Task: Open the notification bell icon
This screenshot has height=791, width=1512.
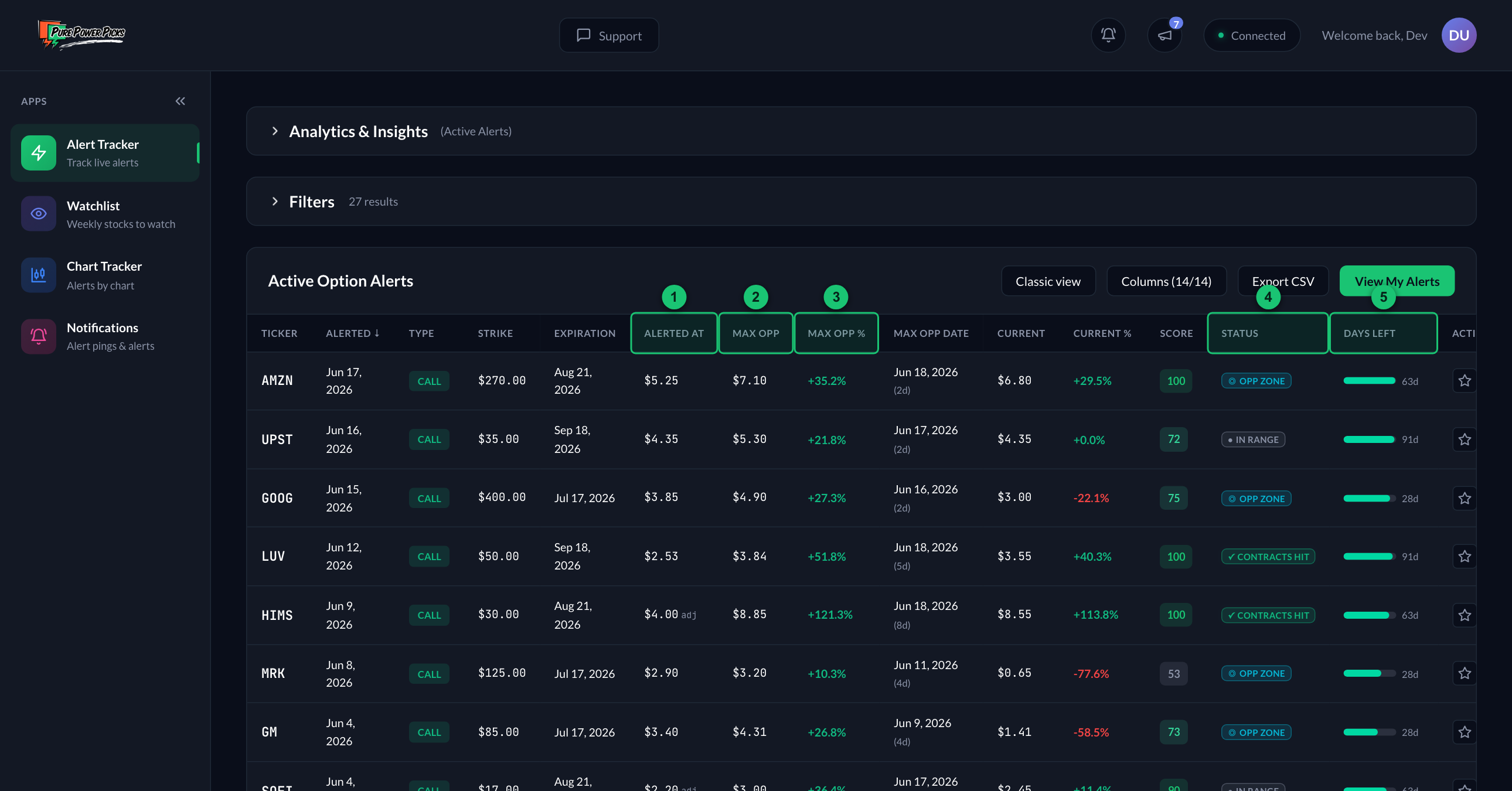Action: (1108, 35)
